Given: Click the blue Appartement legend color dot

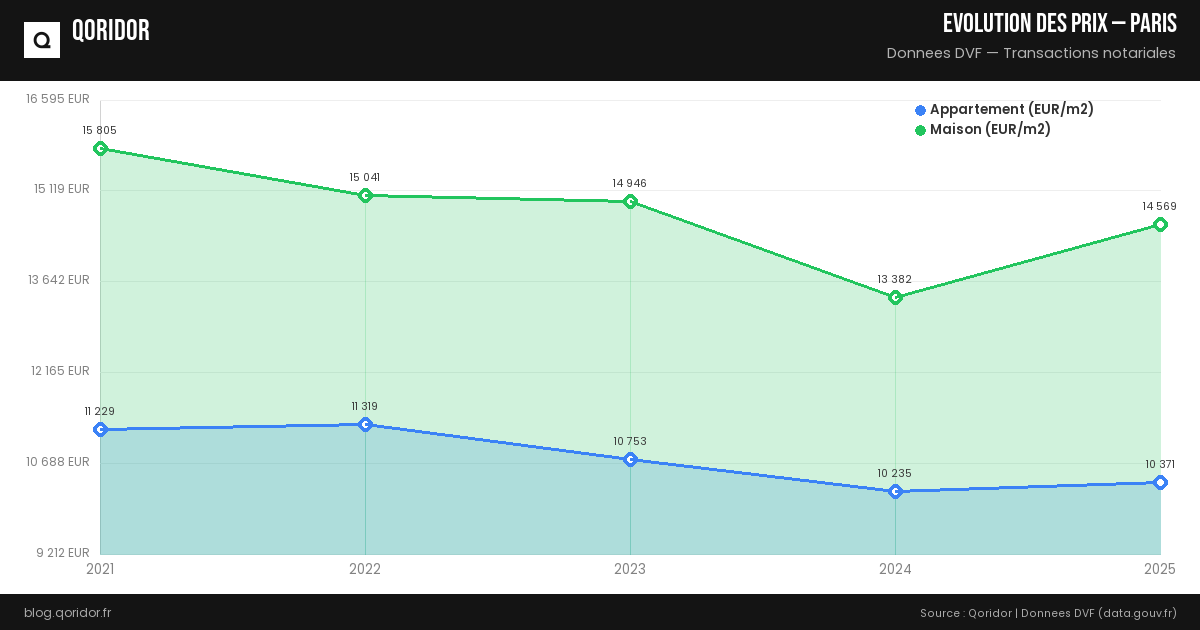Looking at the screenshot, I should tap(920, 110).
